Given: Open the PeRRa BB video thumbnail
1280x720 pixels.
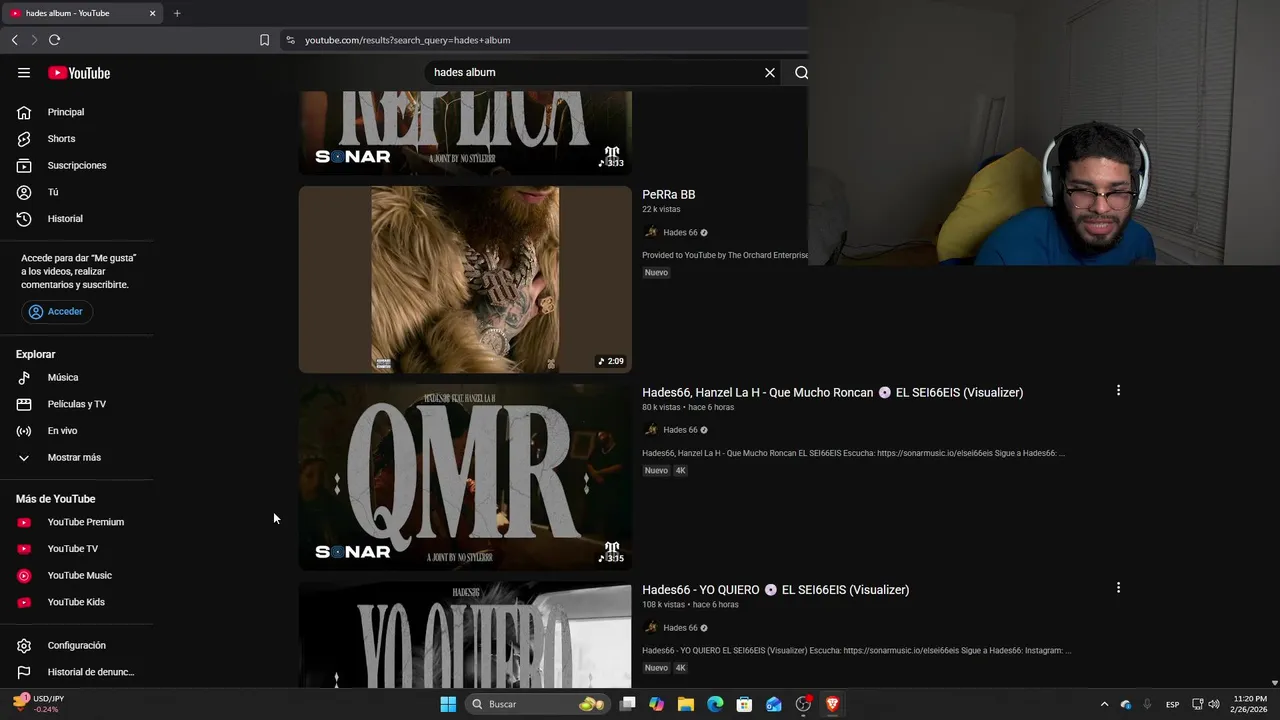Looking at the screenshot, I should coord(465,279).
